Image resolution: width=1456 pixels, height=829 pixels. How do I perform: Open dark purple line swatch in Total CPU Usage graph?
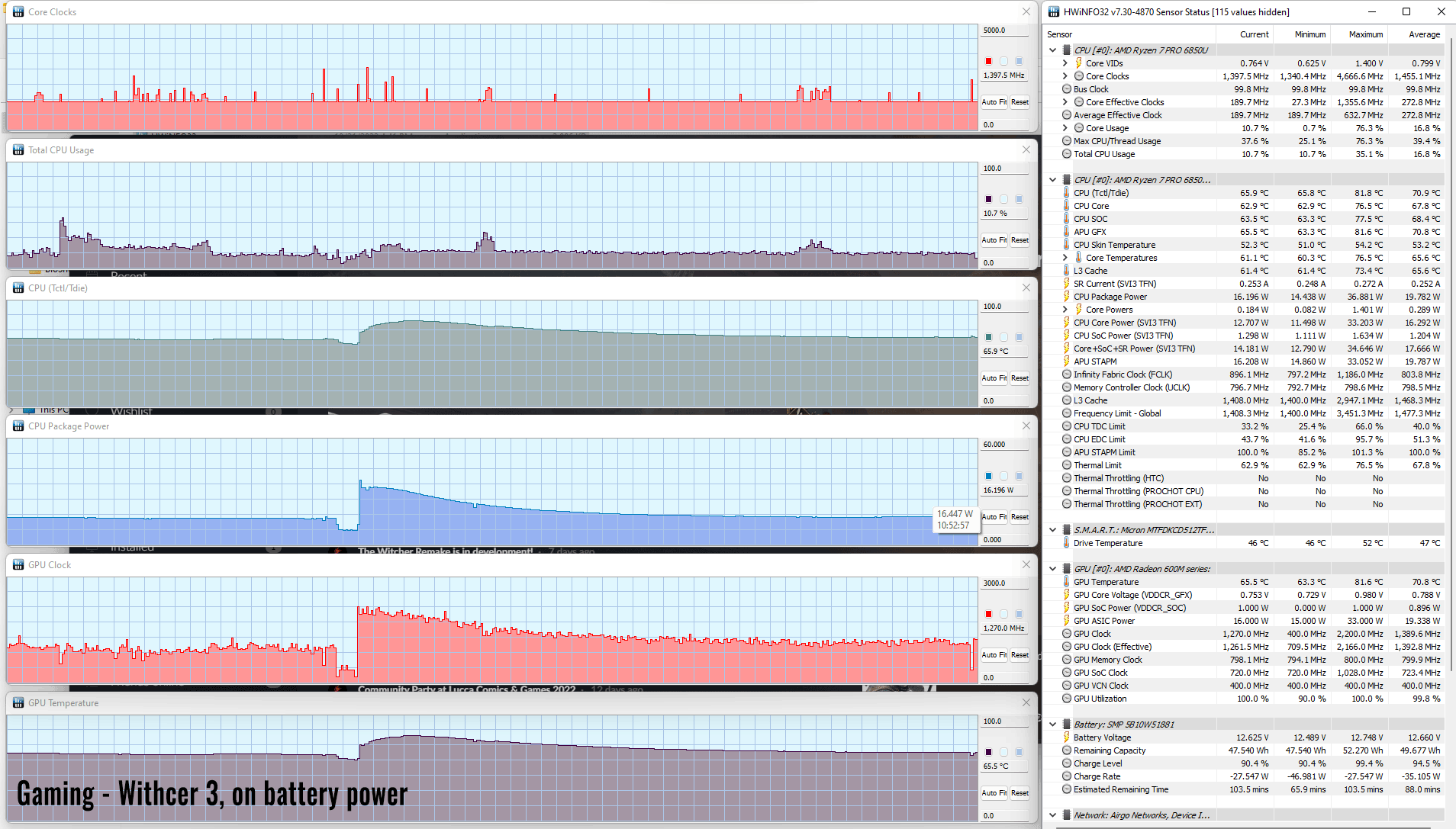989,199
